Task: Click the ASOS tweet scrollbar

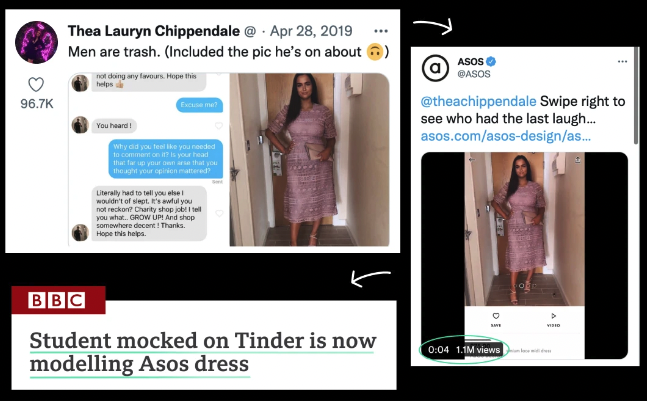Action: [636, 96]
